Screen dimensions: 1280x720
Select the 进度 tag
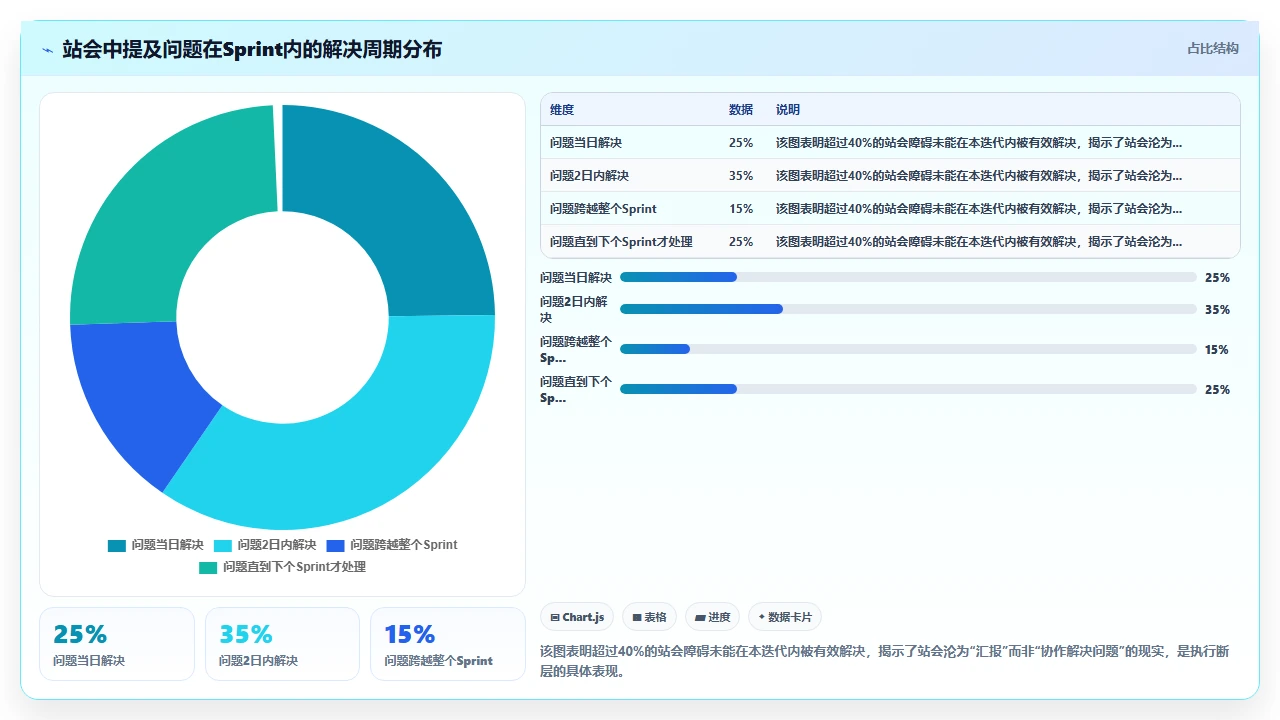click(x=712, y=617)
